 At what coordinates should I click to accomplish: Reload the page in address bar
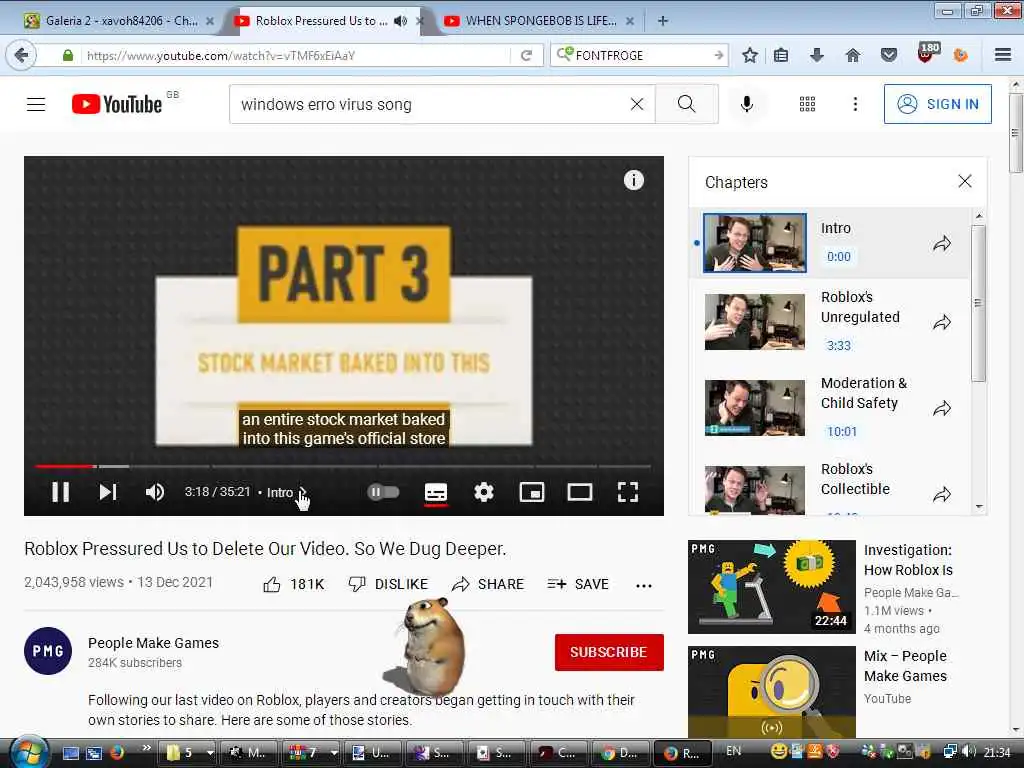tap(526, 56)
